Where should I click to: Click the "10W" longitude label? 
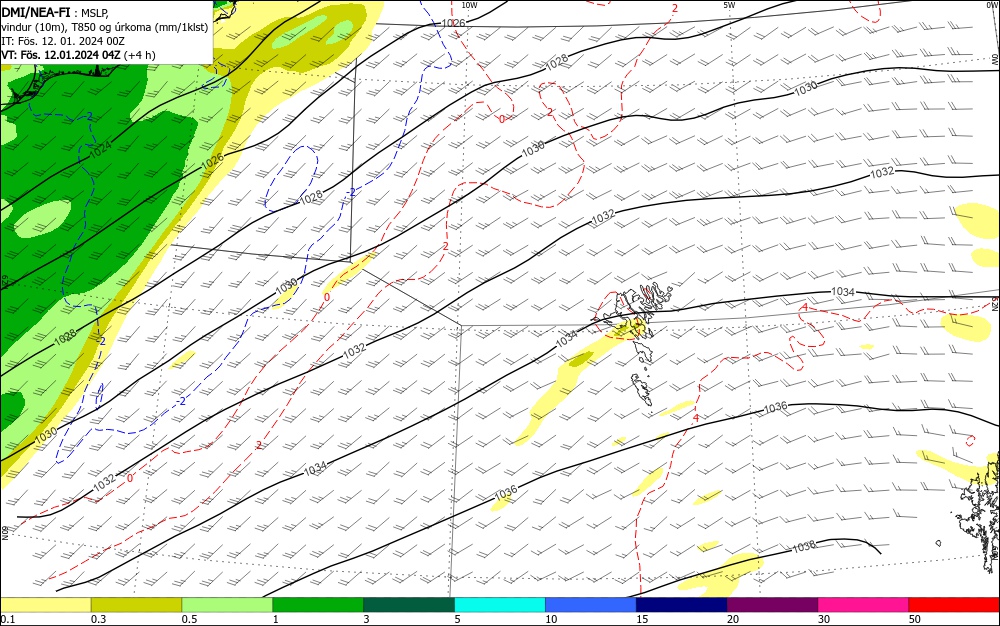[x=469, y=5]
